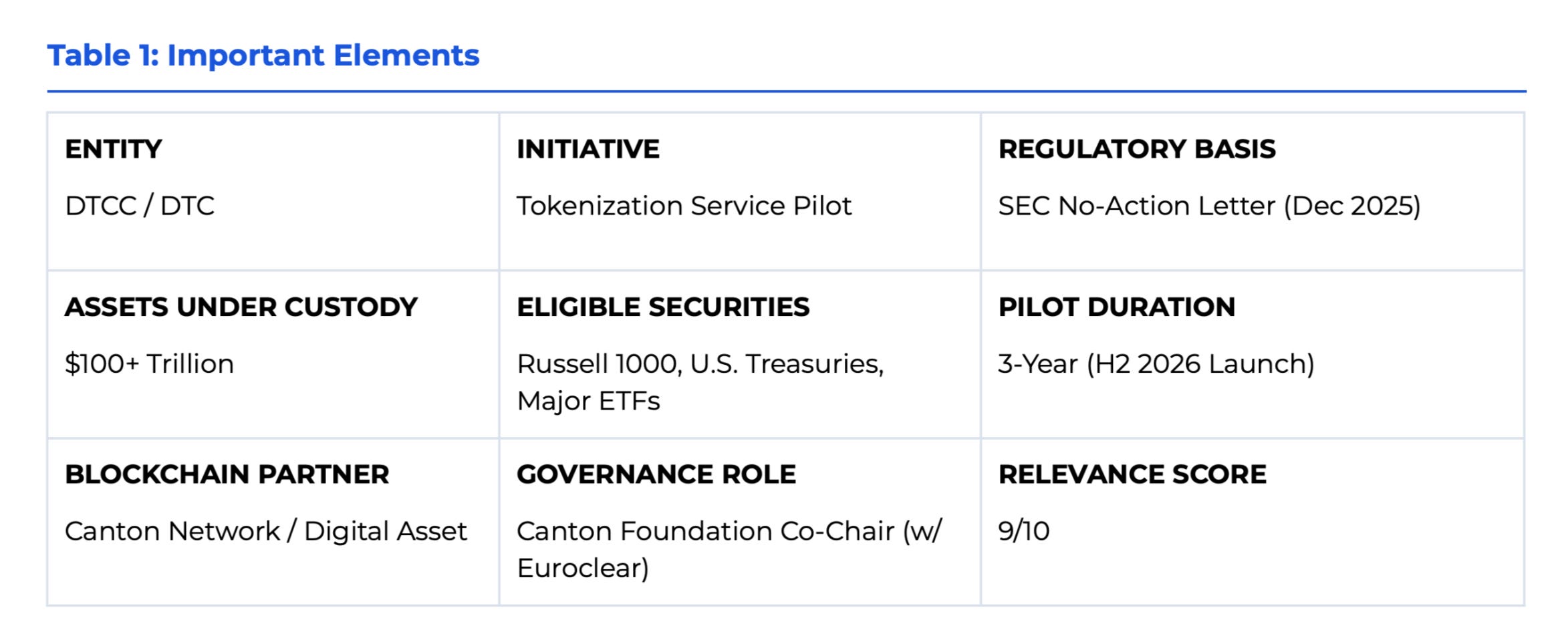The width and height of the screenshot is (1568, 640).
Task: Click the BLOCKCHAIN PARTNER label
Action: (x=227, y=474)
